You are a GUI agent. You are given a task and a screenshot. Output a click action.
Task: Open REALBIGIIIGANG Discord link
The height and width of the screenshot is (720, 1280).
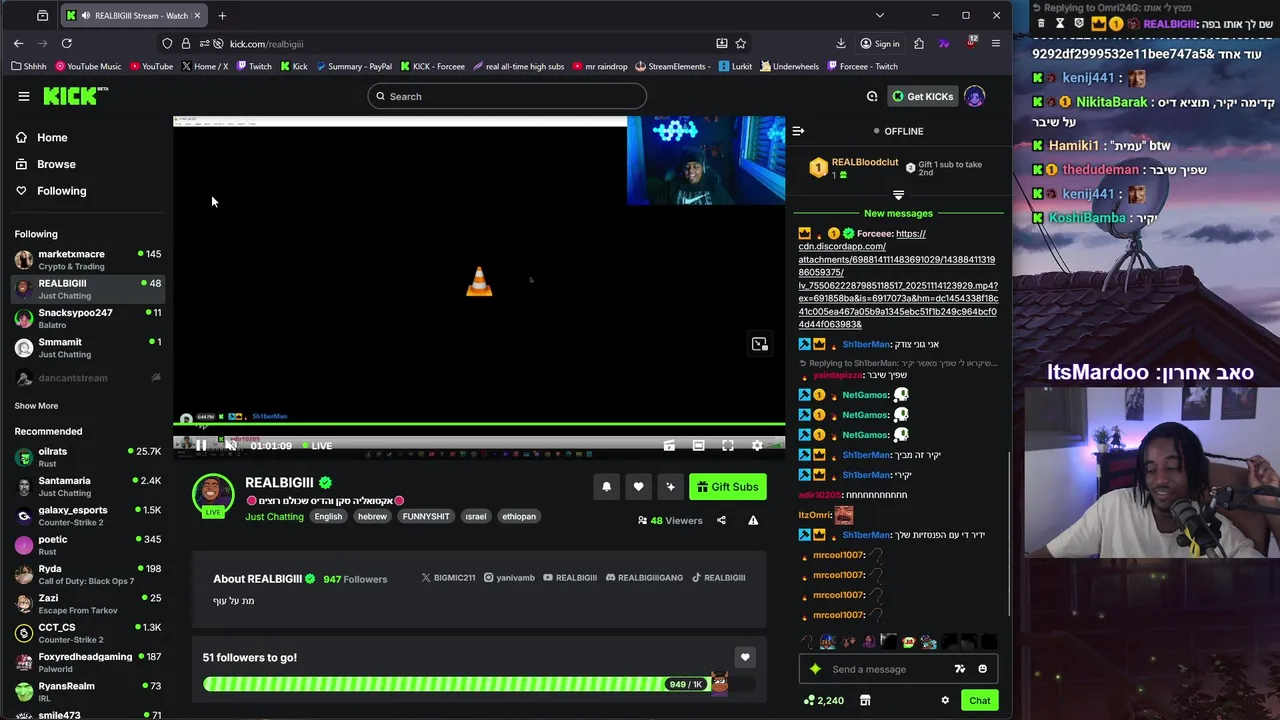[x=645, y=578]
